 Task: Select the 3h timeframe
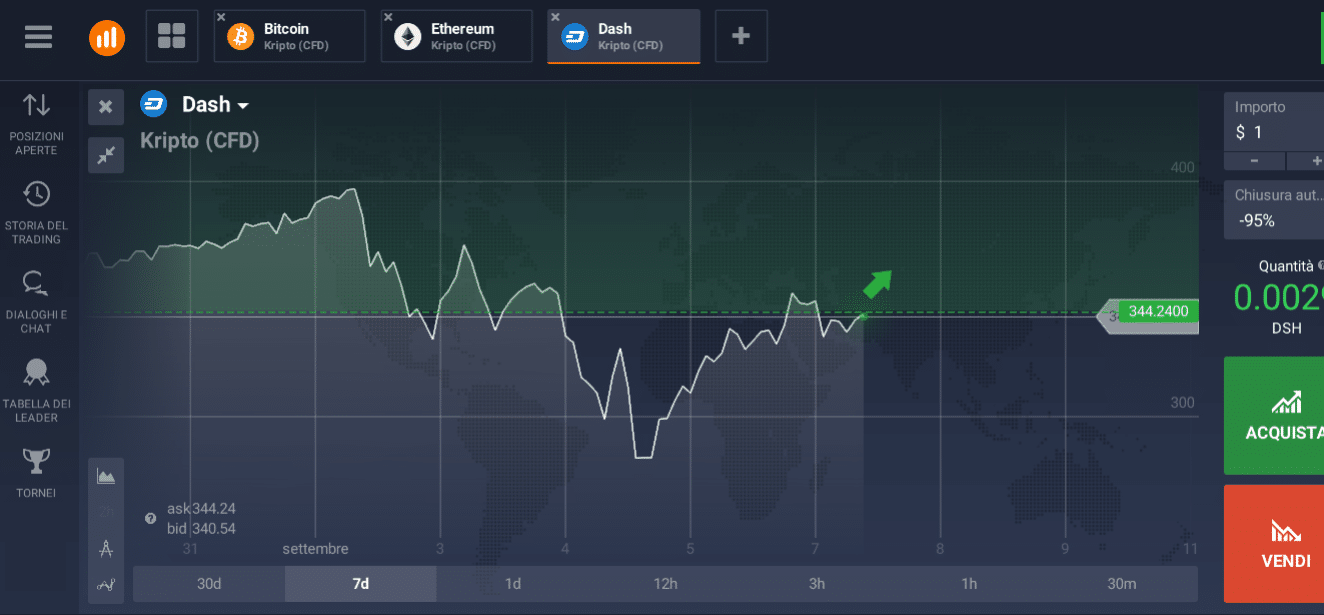pyautogui.click(x=817, y=584)
